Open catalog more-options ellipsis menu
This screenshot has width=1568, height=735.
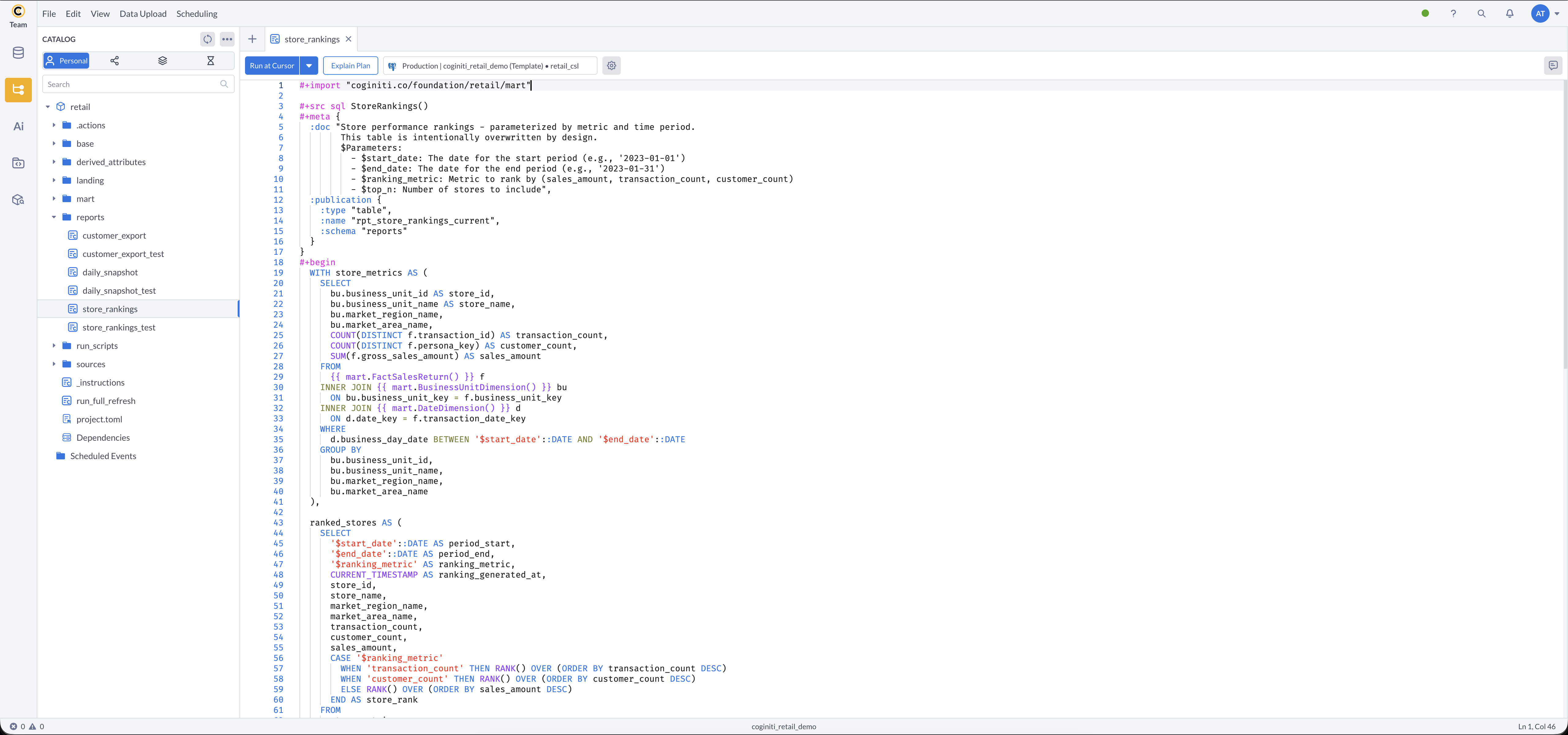tap(227, 39)
